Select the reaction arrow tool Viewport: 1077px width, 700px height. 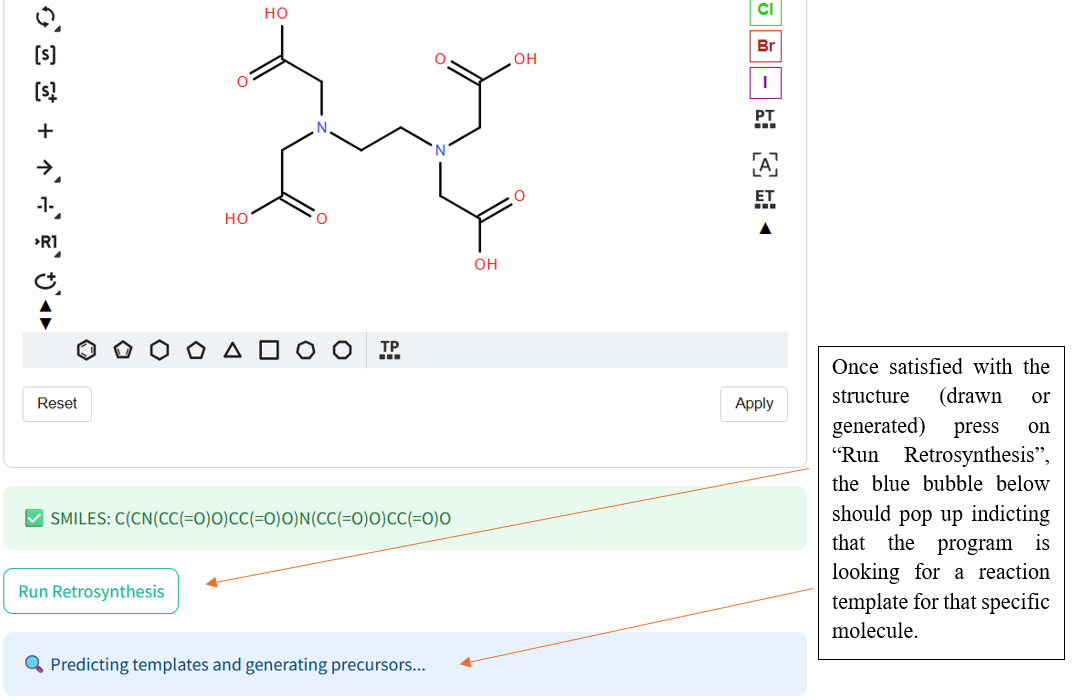tap(45, 168)
